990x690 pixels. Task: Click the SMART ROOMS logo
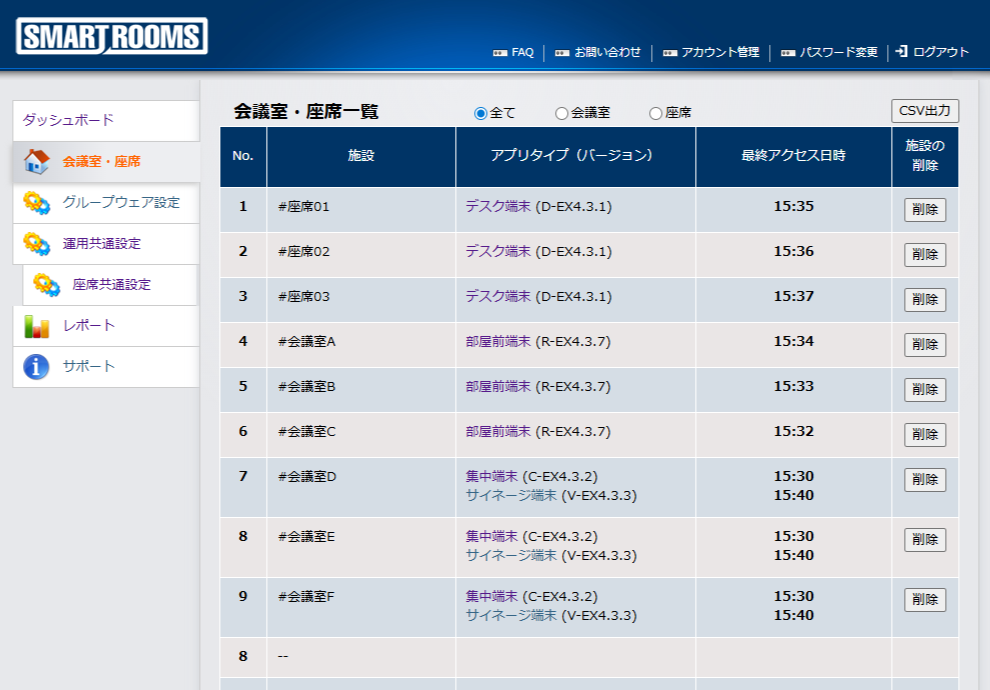112,37
